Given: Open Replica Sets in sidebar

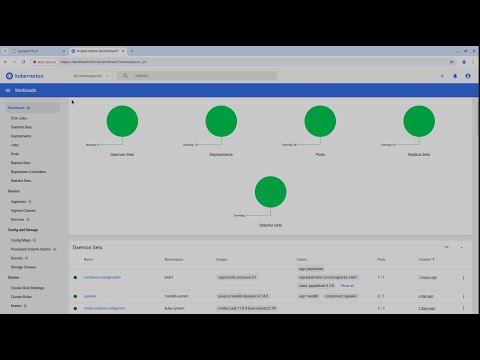Looking at the screenshot, I should [x=20, y=163].
